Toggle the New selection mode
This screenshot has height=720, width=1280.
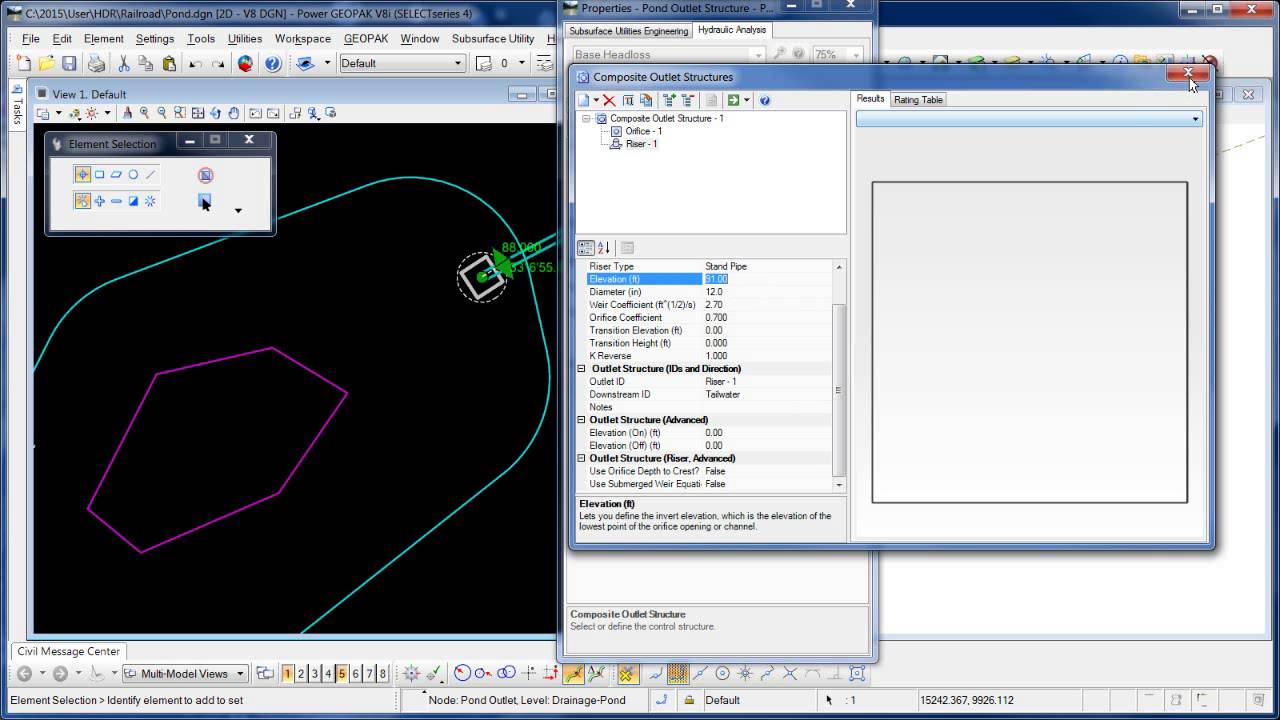82,201
